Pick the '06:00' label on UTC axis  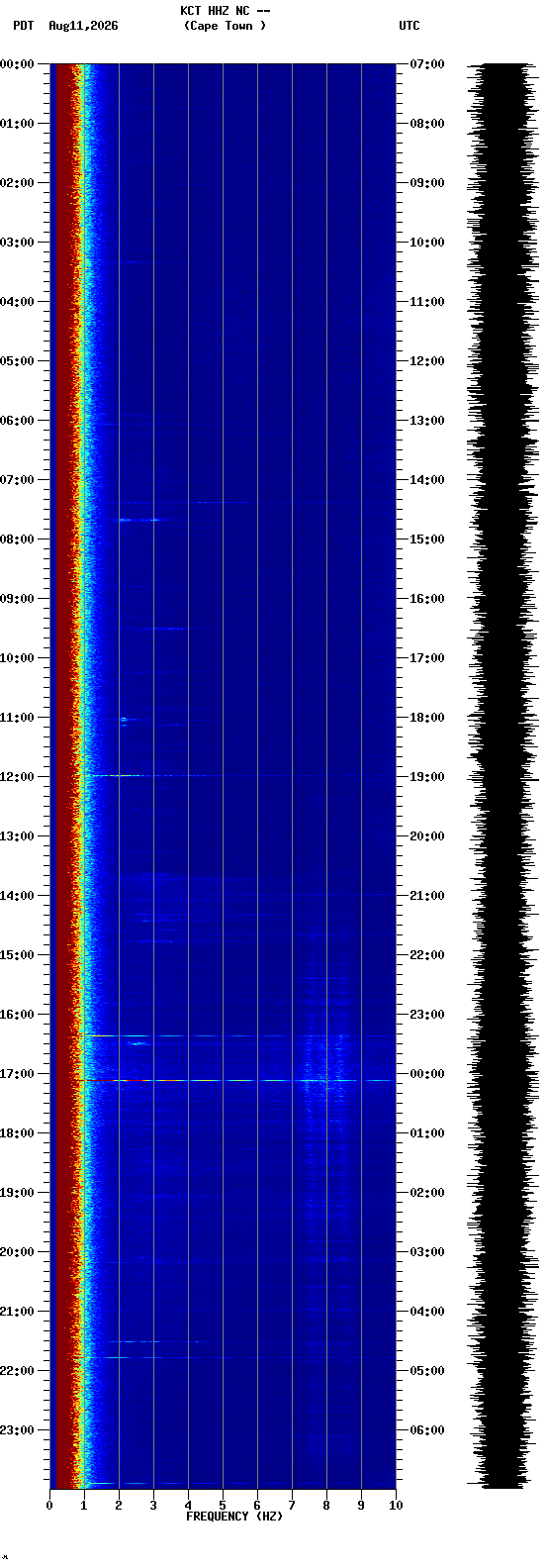tap(427, 1430)
